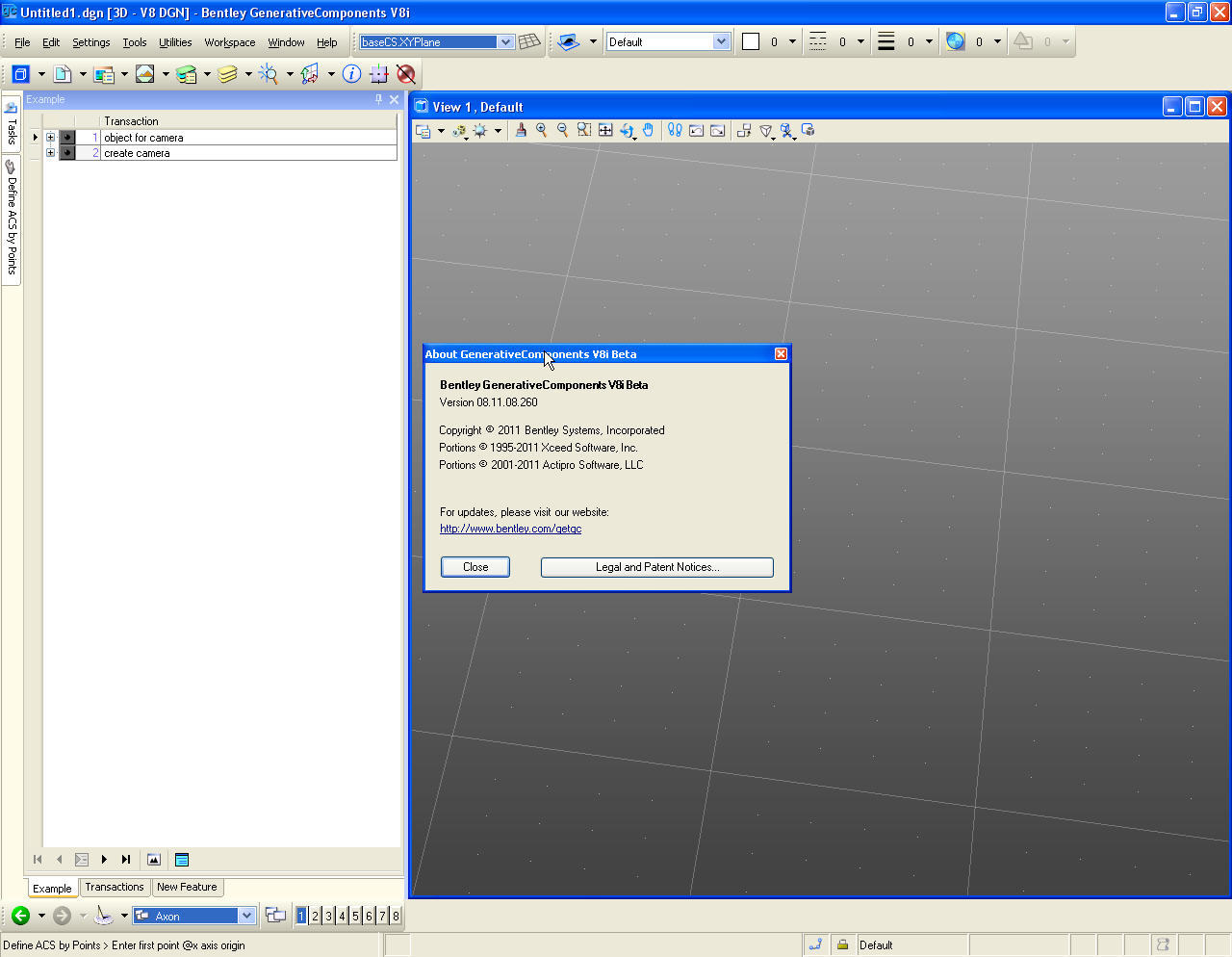Screen dimensions: 1232x957
Task: Toggle the black marker on 'create camera' row
Action: pos(67,153)
